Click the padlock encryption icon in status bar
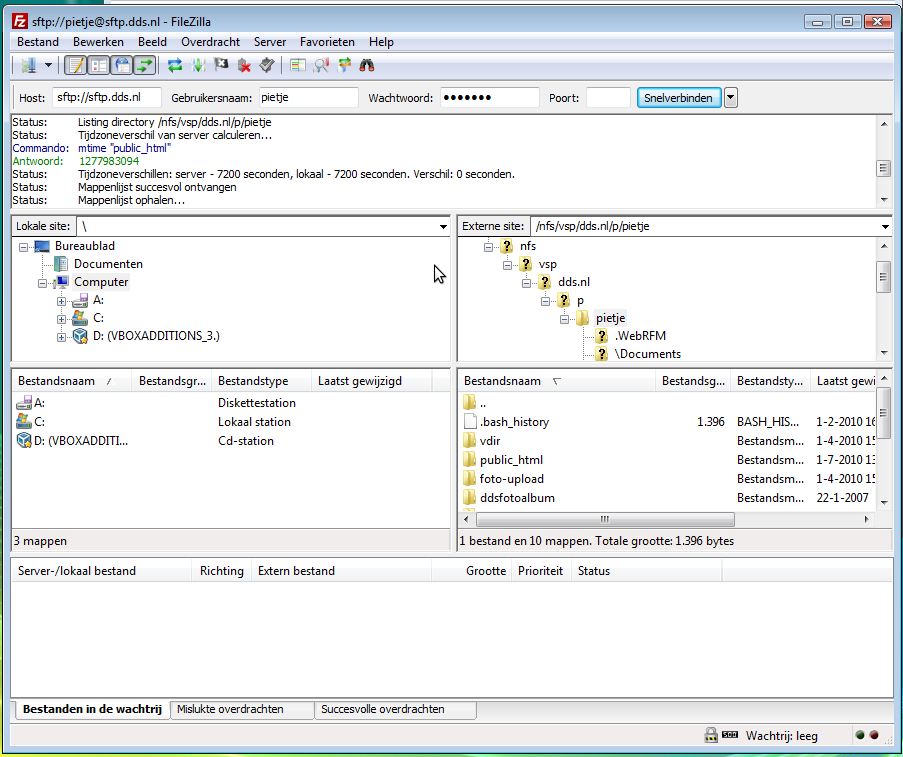 tap(711, 735)
